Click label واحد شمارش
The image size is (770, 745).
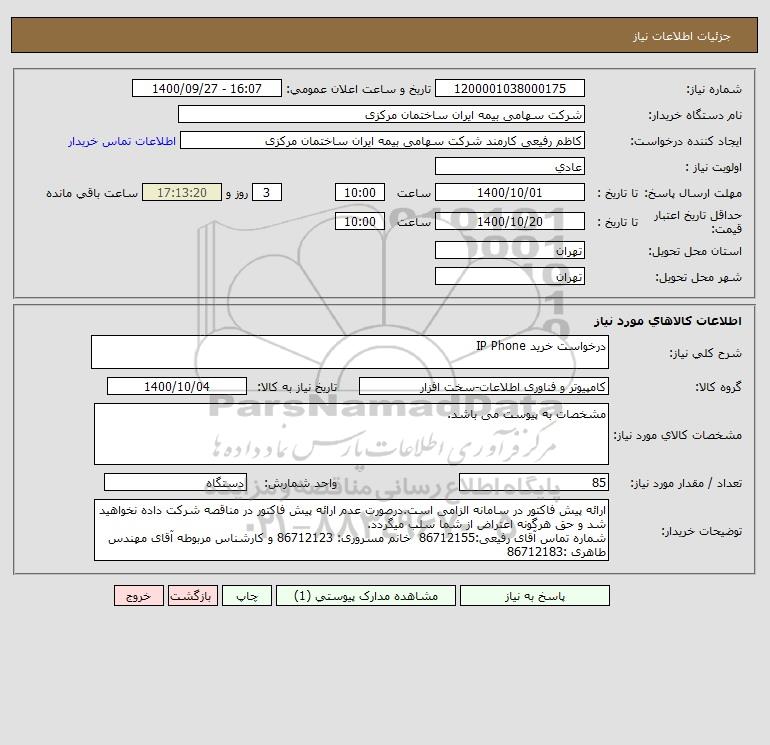click(x=301, y=483)
